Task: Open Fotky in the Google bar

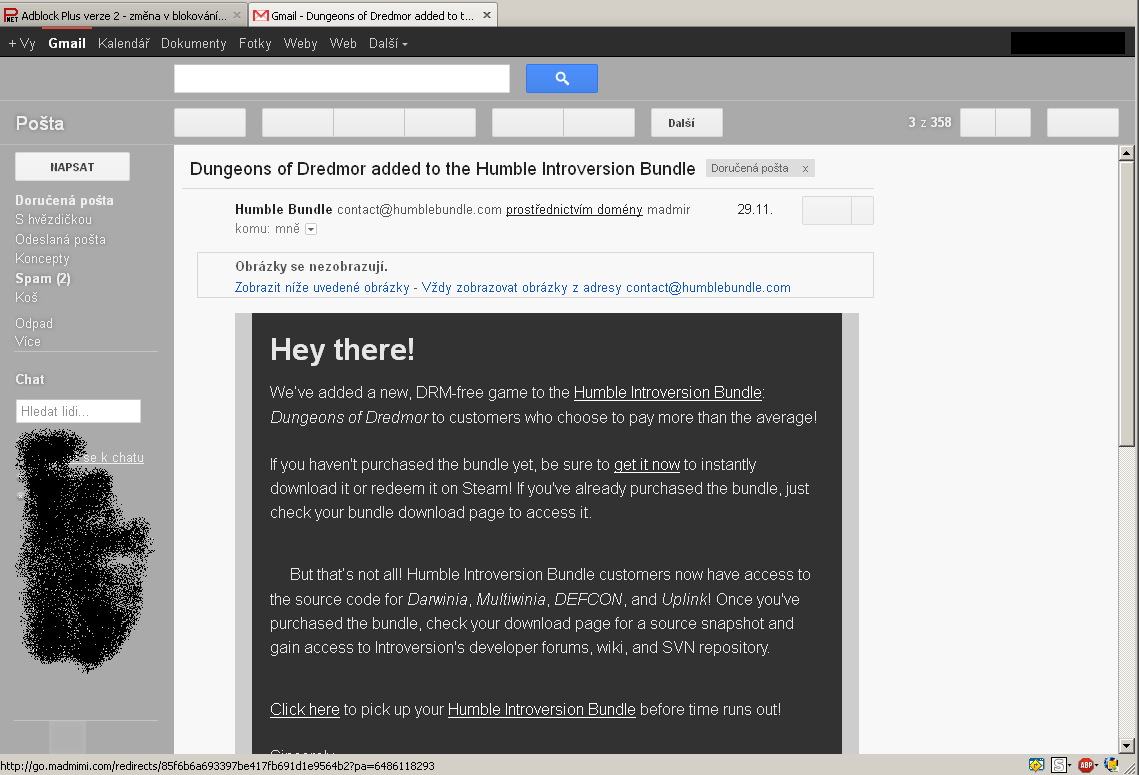Action: point(255,44)
